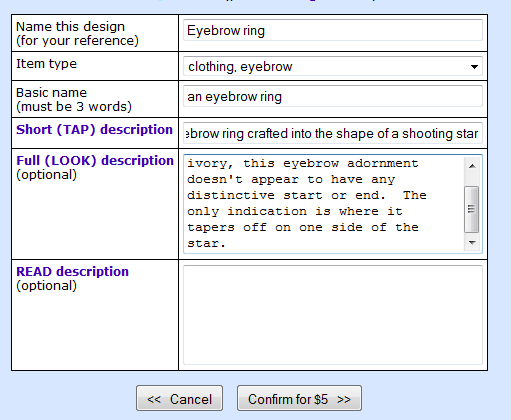511x420 pixels.
Task: Click the LOOK textarea scrollbar thumb
Action: pos(471,209)
